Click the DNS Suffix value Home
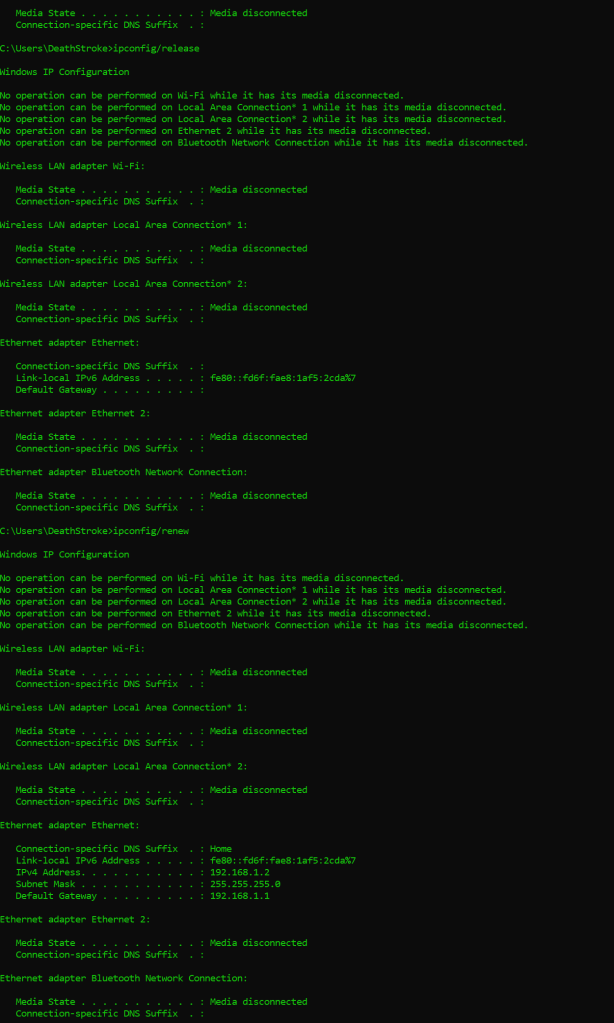This screenshot has height=1023, width=614. point(220,849)
